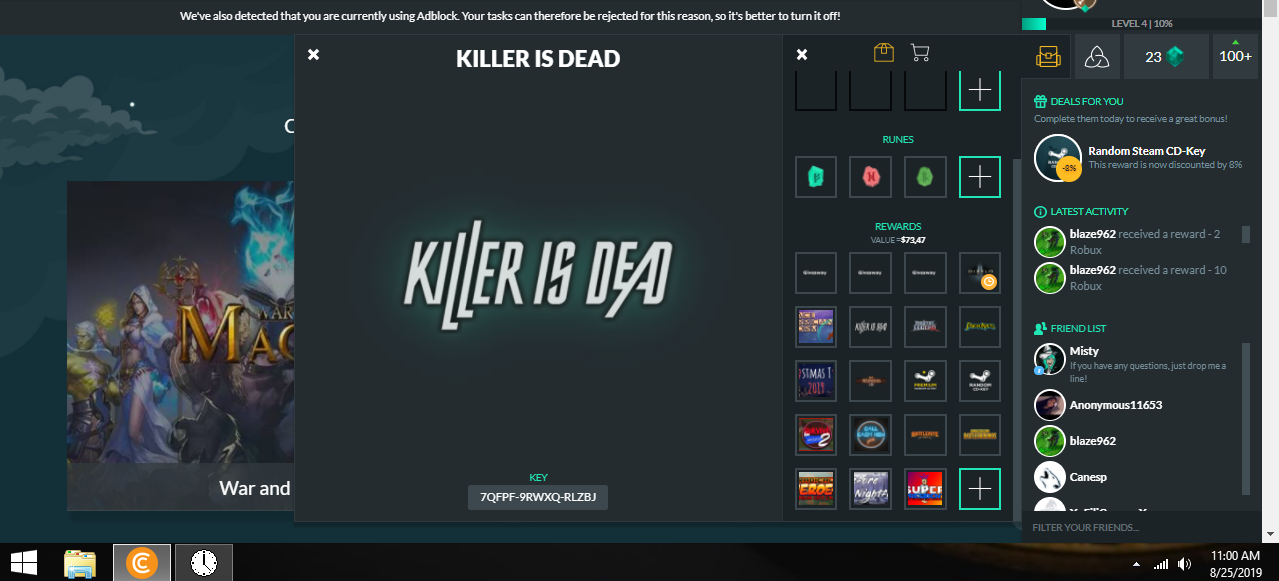Screen dimensions: 1279x581
Task: Click the -8% discounted Steam deal icon
Action: 1057,158
